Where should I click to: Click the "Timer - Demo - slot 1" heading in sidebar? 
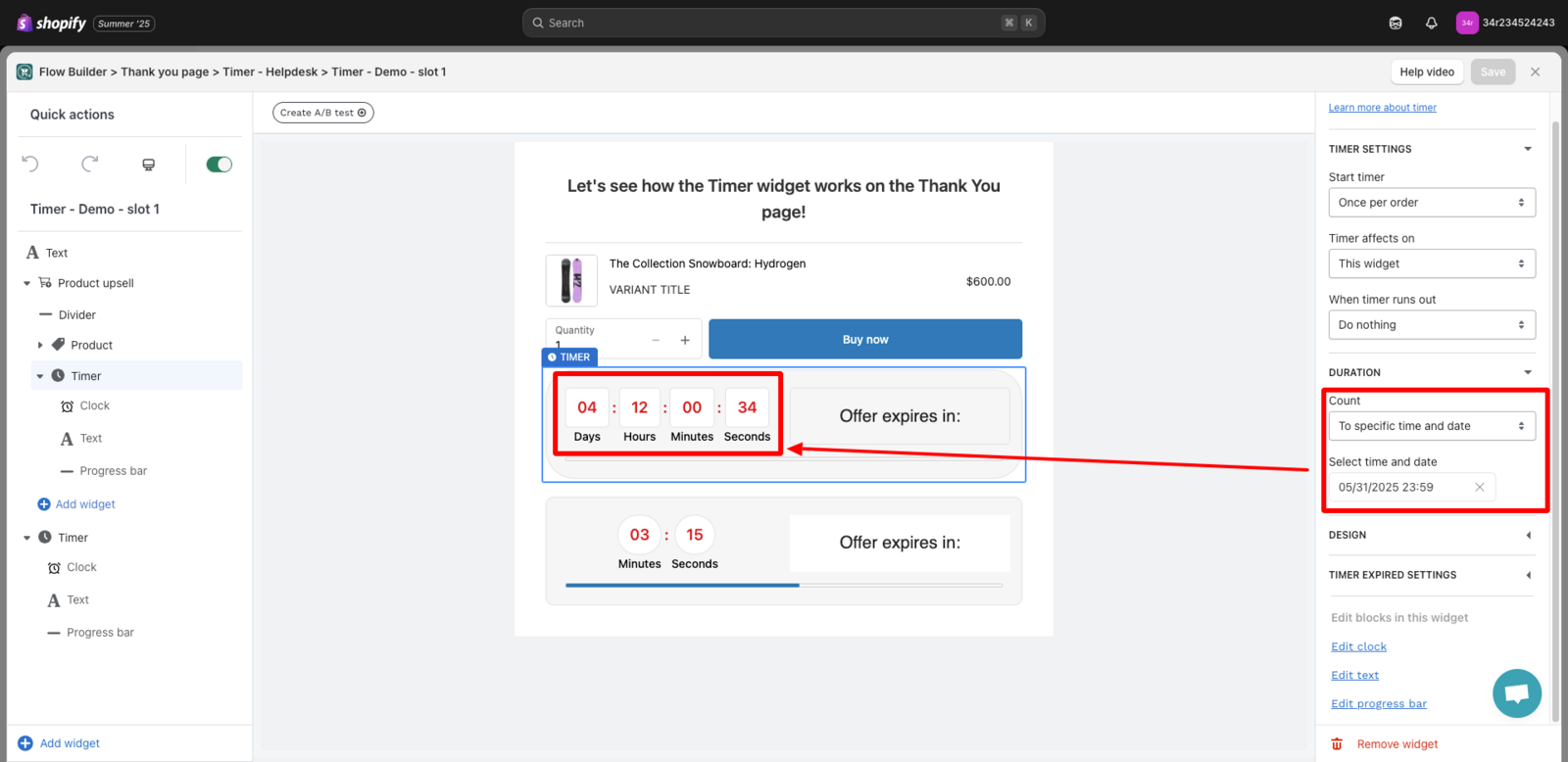[x=95, y=209]
